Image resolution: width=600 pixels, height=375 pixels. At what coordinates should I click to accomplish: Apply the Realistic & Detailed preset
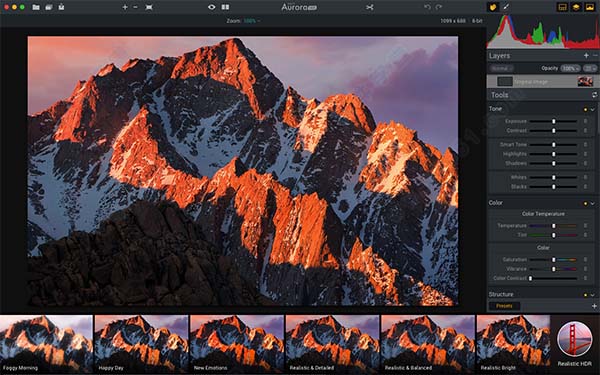pyautogui.click(x=333, y=344)
